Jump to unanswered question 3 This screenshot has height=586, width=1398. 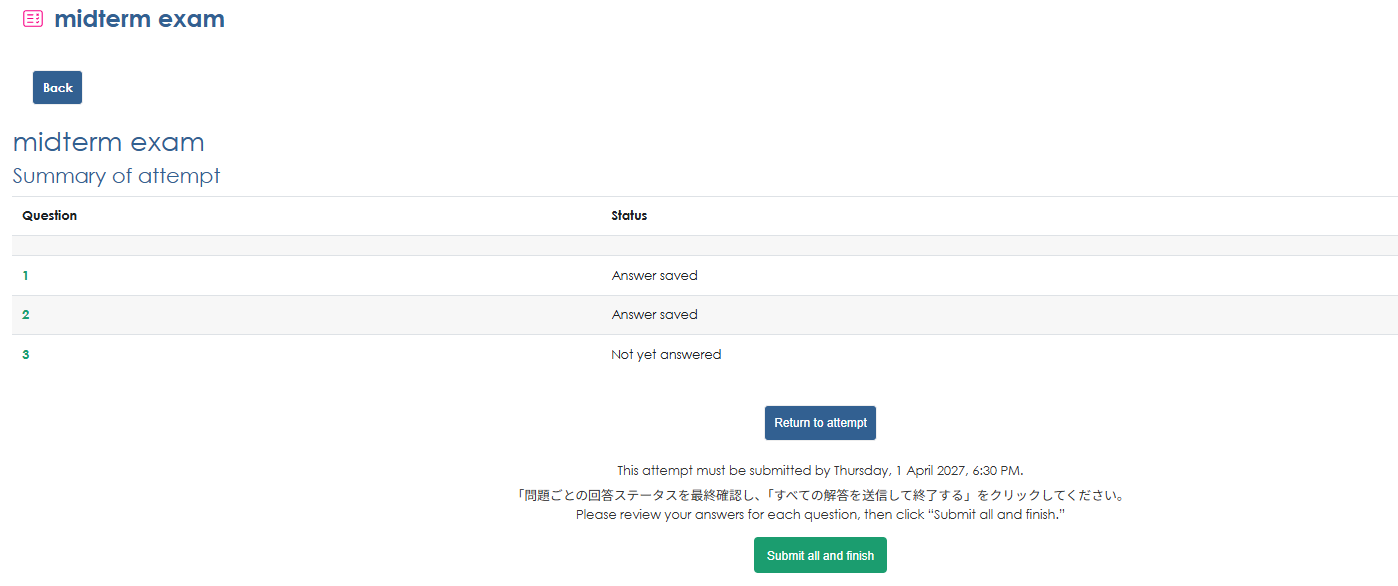tap(26, 355)
